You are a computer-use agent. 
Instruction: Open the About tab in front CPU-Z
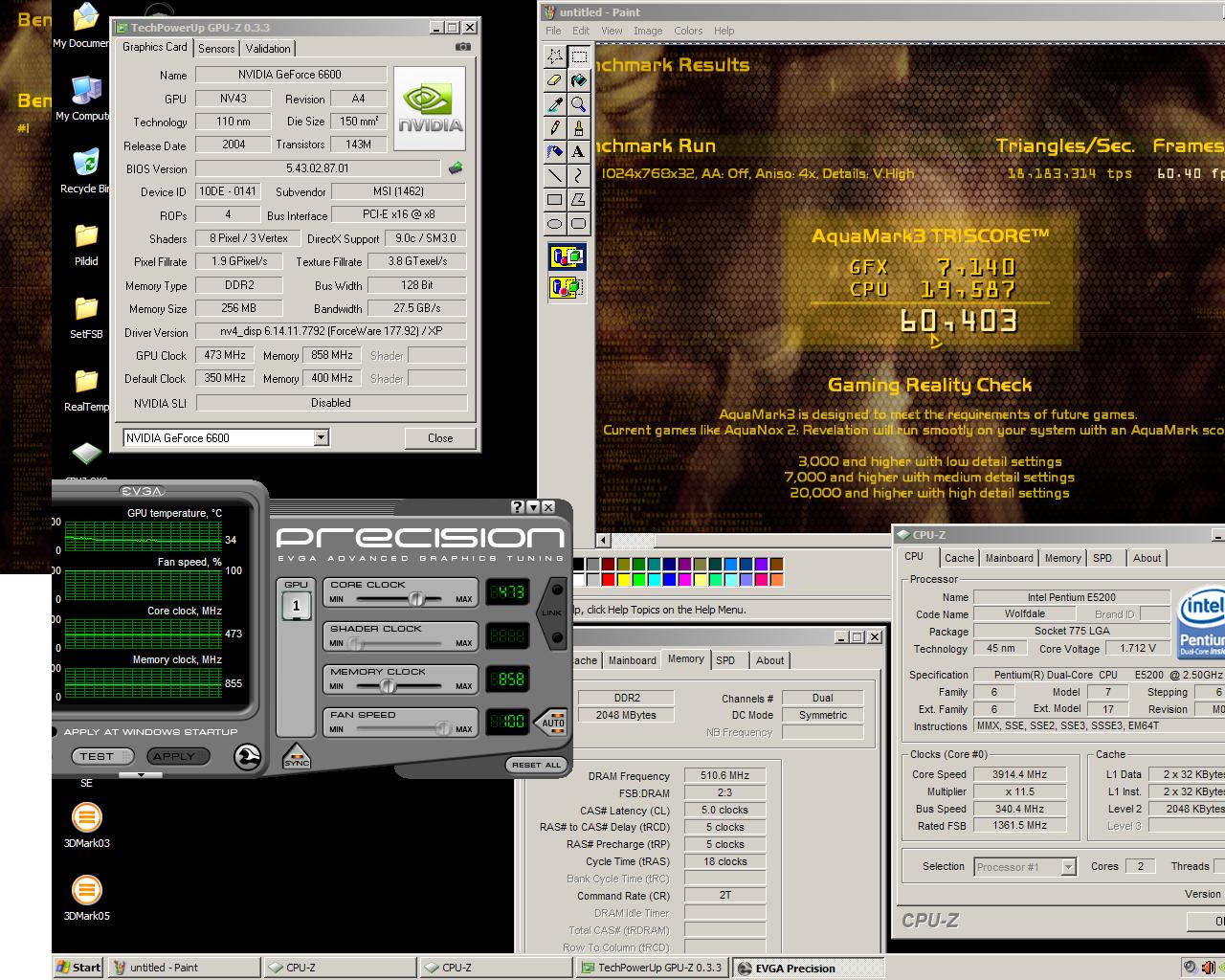[1147, 558]
